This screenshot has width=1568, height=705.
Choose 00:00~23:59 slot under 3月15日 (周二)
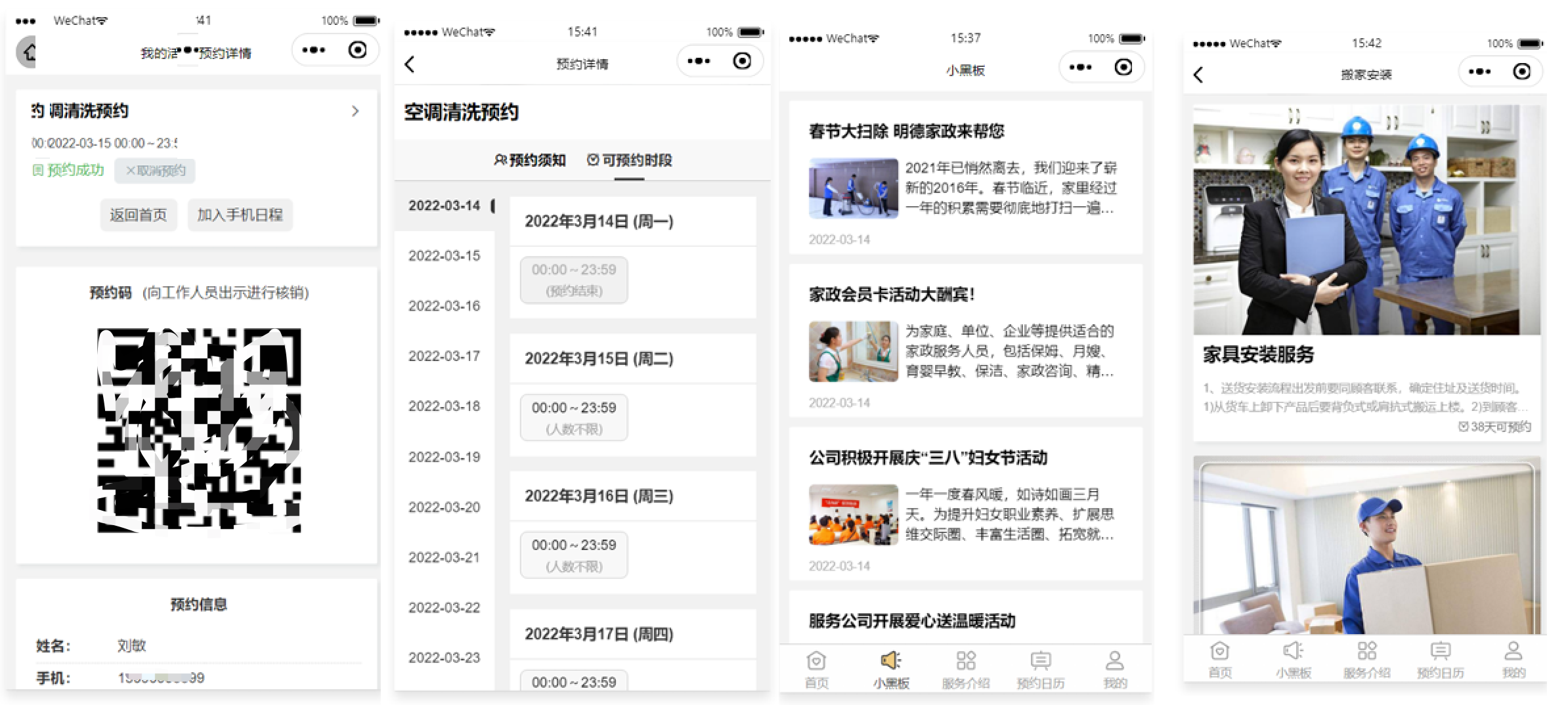(x=574, y=417)
